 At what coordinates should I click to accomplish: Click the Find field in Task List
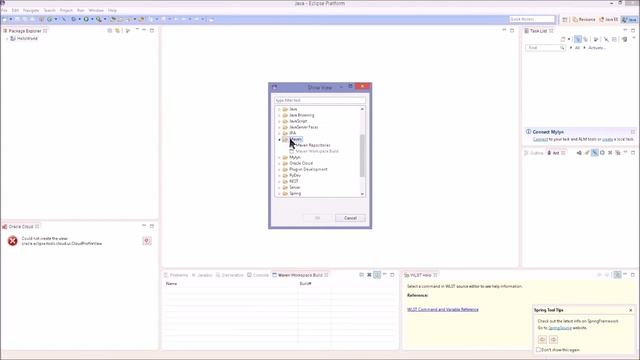pos(545,48)
